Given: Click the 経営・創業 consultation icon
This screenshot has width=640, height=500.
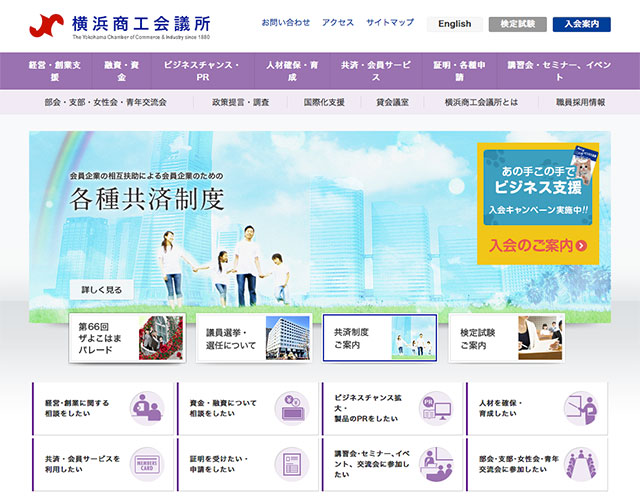Looking at the screenshot, I should click(x=147, y=408).
